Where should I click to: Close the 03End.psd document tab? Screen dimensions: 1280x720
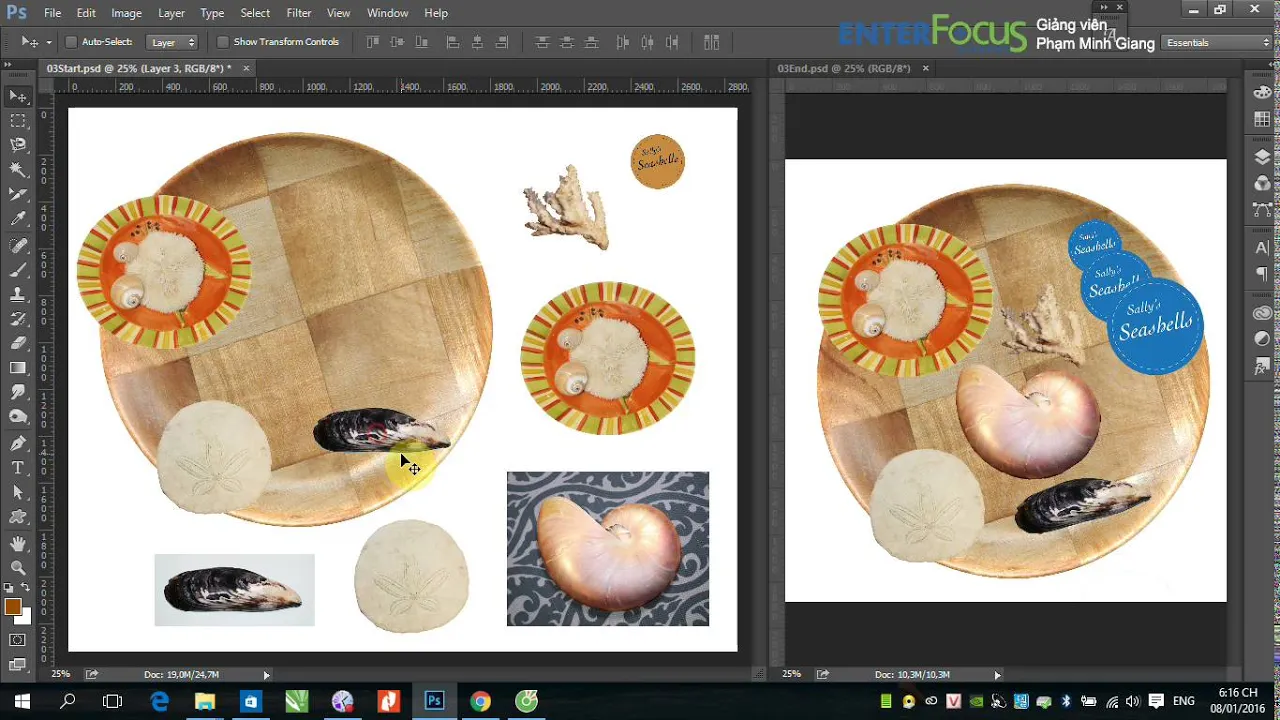[925, 68]
